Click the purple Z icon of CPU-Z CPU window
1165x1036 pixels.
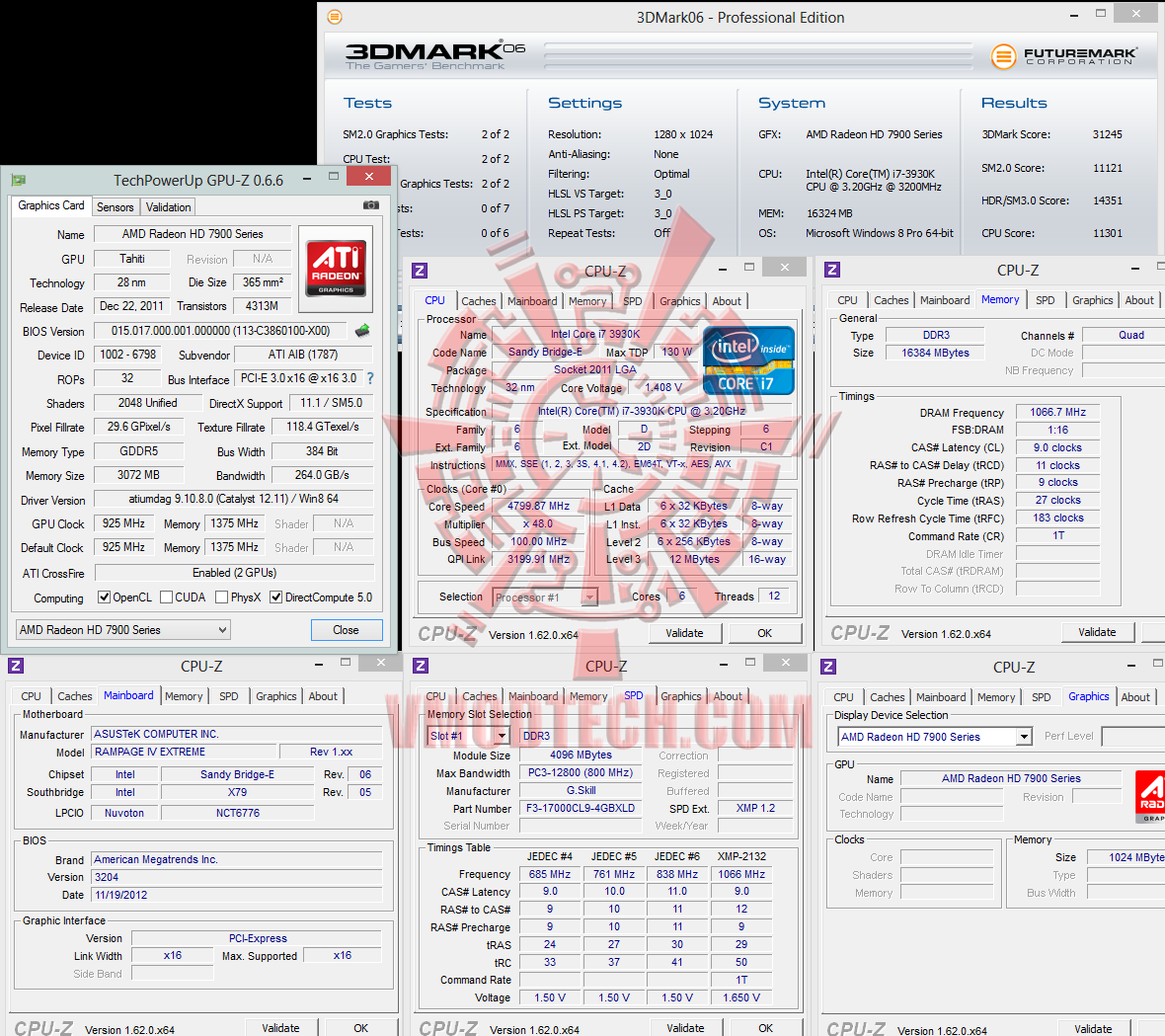point(420,271)
